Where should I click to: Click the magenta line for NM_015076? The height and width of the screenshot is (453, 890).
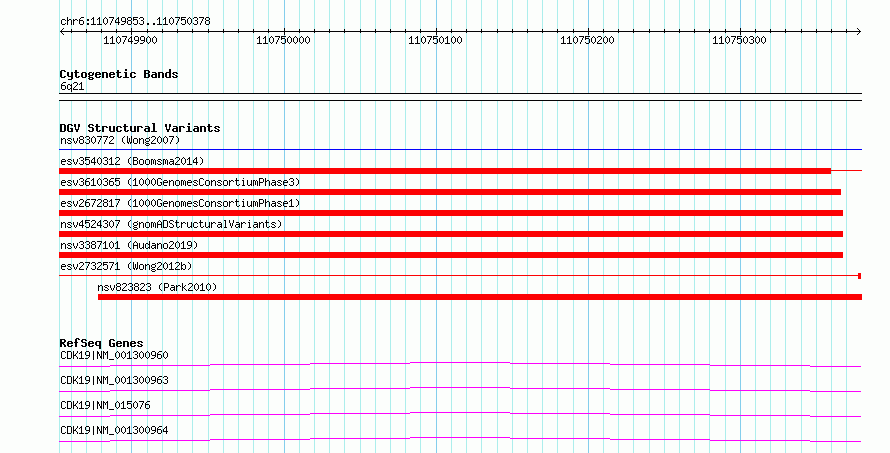pos(460,414)
